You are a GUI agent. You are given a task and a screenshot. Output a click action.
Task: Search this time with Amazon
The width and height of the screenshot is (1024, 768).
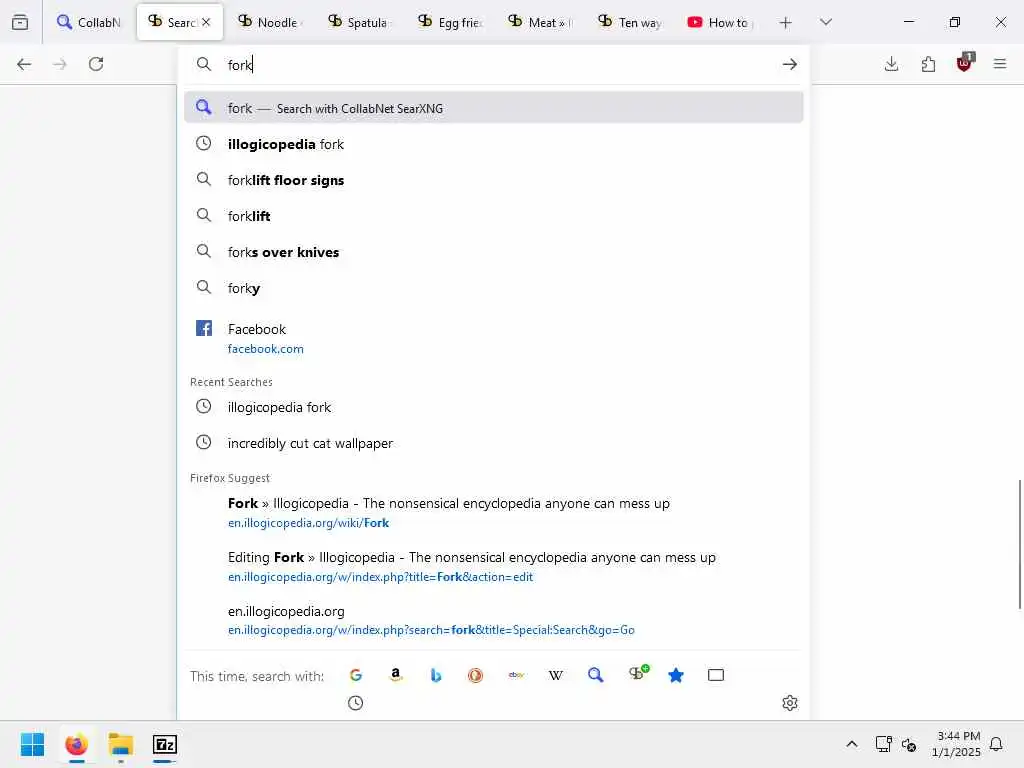coord(395,675)
